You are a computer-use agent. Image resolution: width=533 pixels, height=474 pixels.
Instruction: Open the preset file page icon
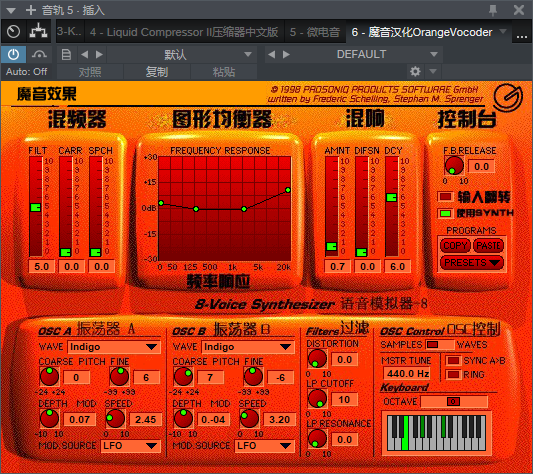coord(66,54)
